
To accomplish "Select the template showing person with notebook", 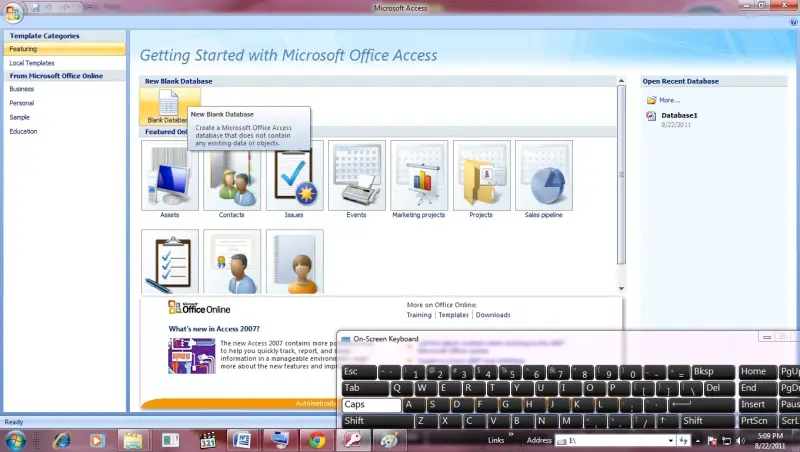I will [x=294, y=262].
